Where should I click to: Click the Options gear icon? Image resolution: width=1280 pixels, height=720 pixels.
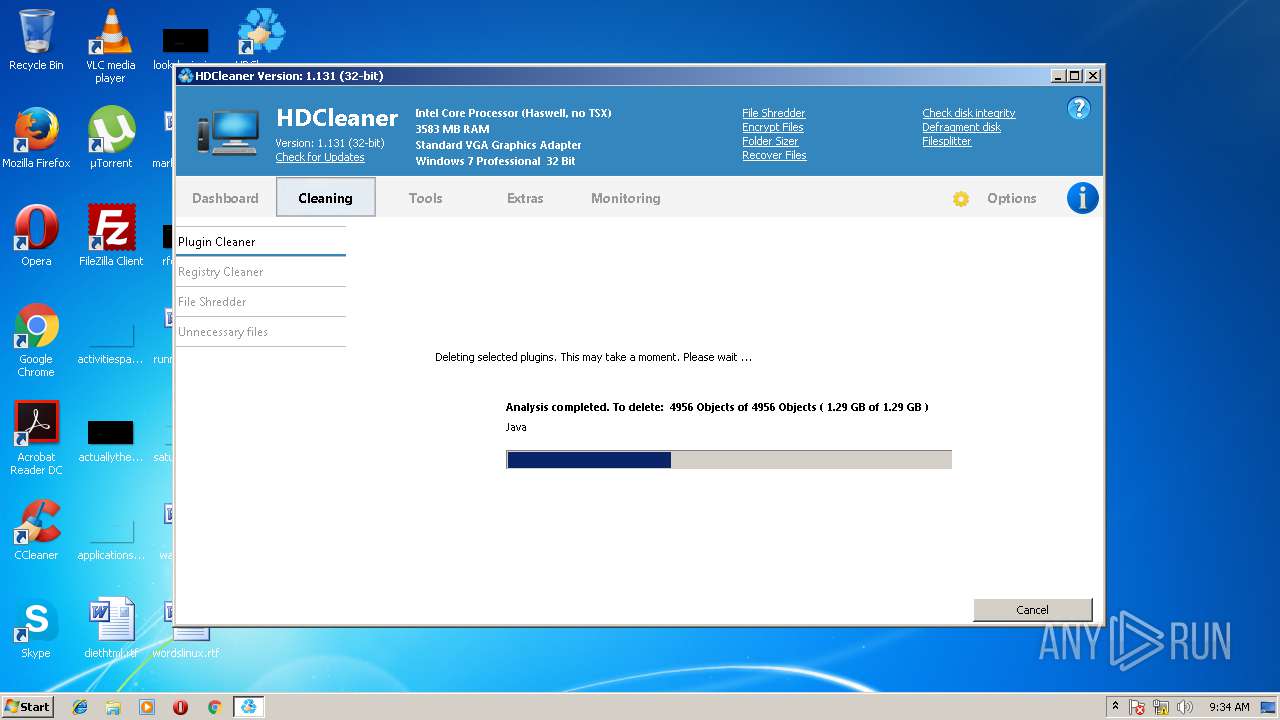point(961,198)
